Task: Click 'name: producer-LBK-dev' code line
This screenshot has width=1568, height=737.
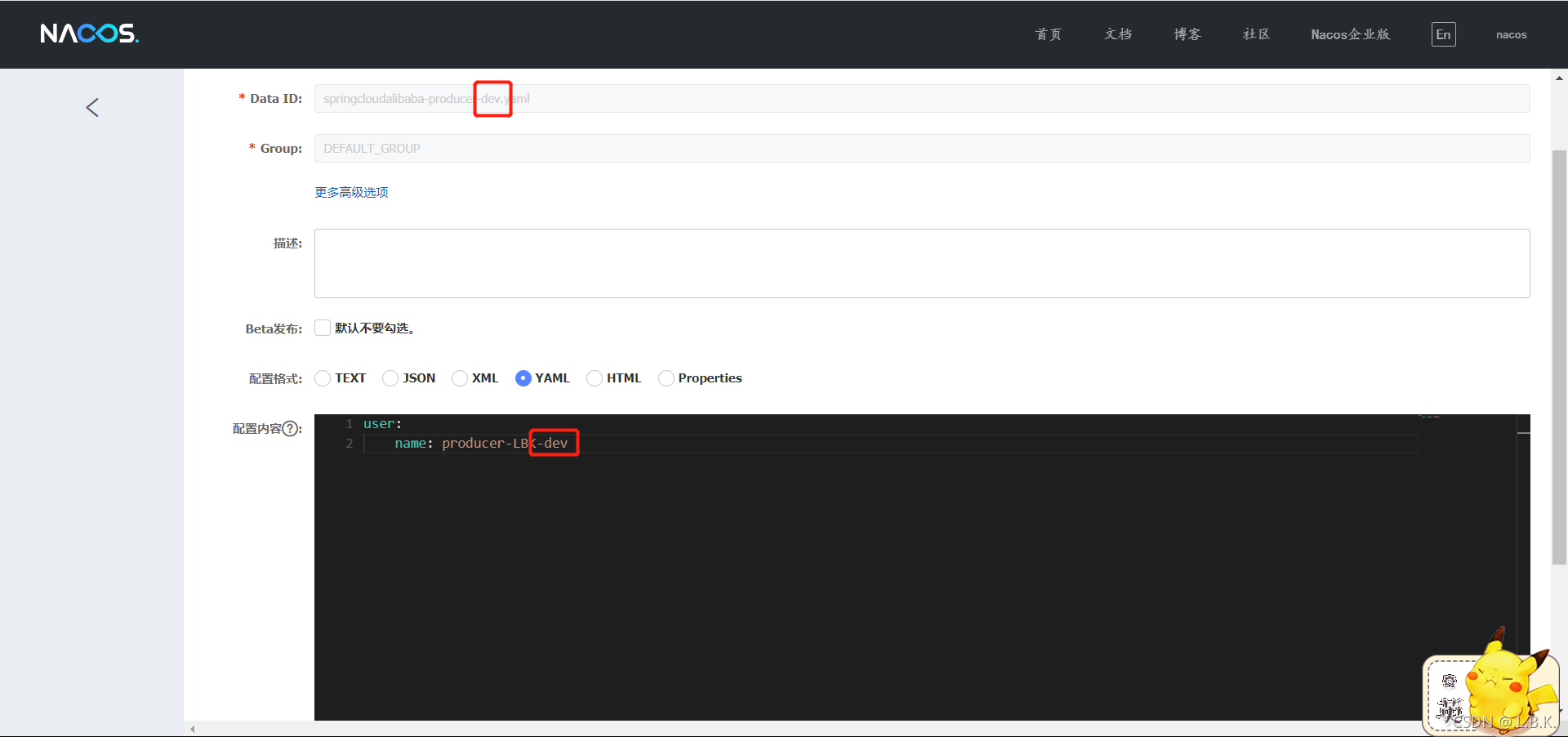Action: click(481, 444)
